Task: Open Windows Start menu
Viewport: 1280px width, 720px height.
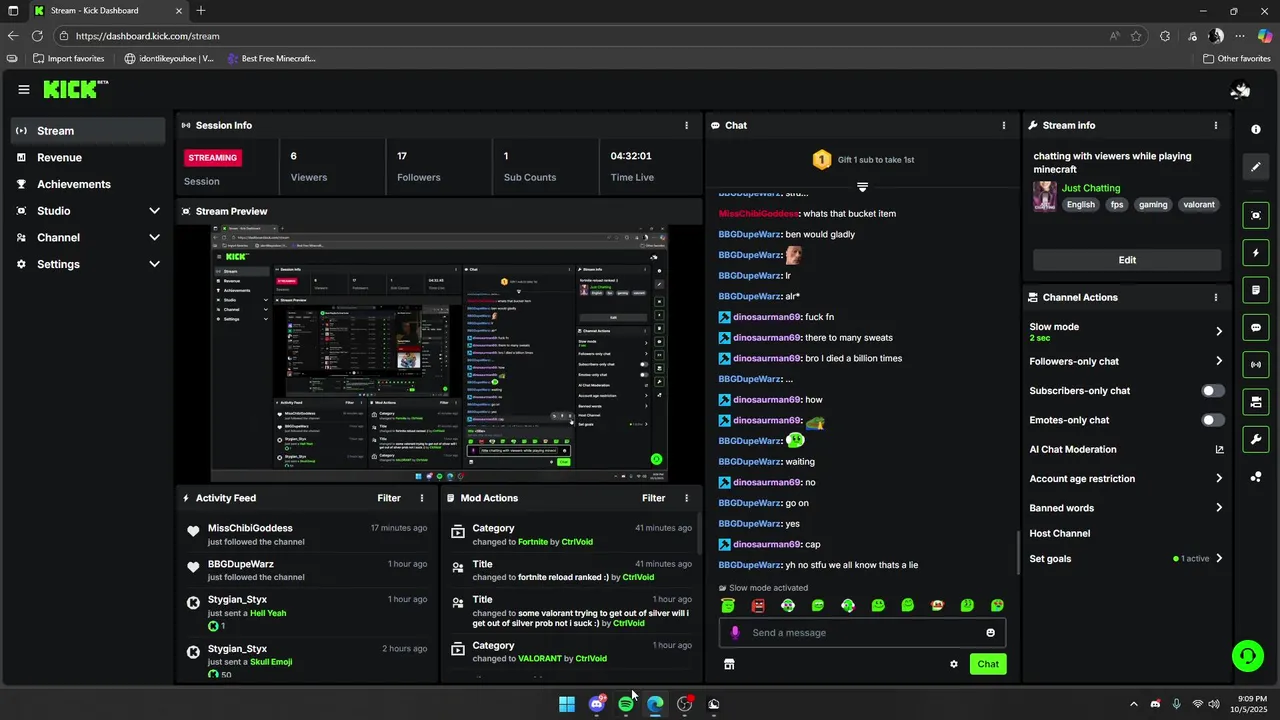Action: pyautogui.click(x=567, y=704)
